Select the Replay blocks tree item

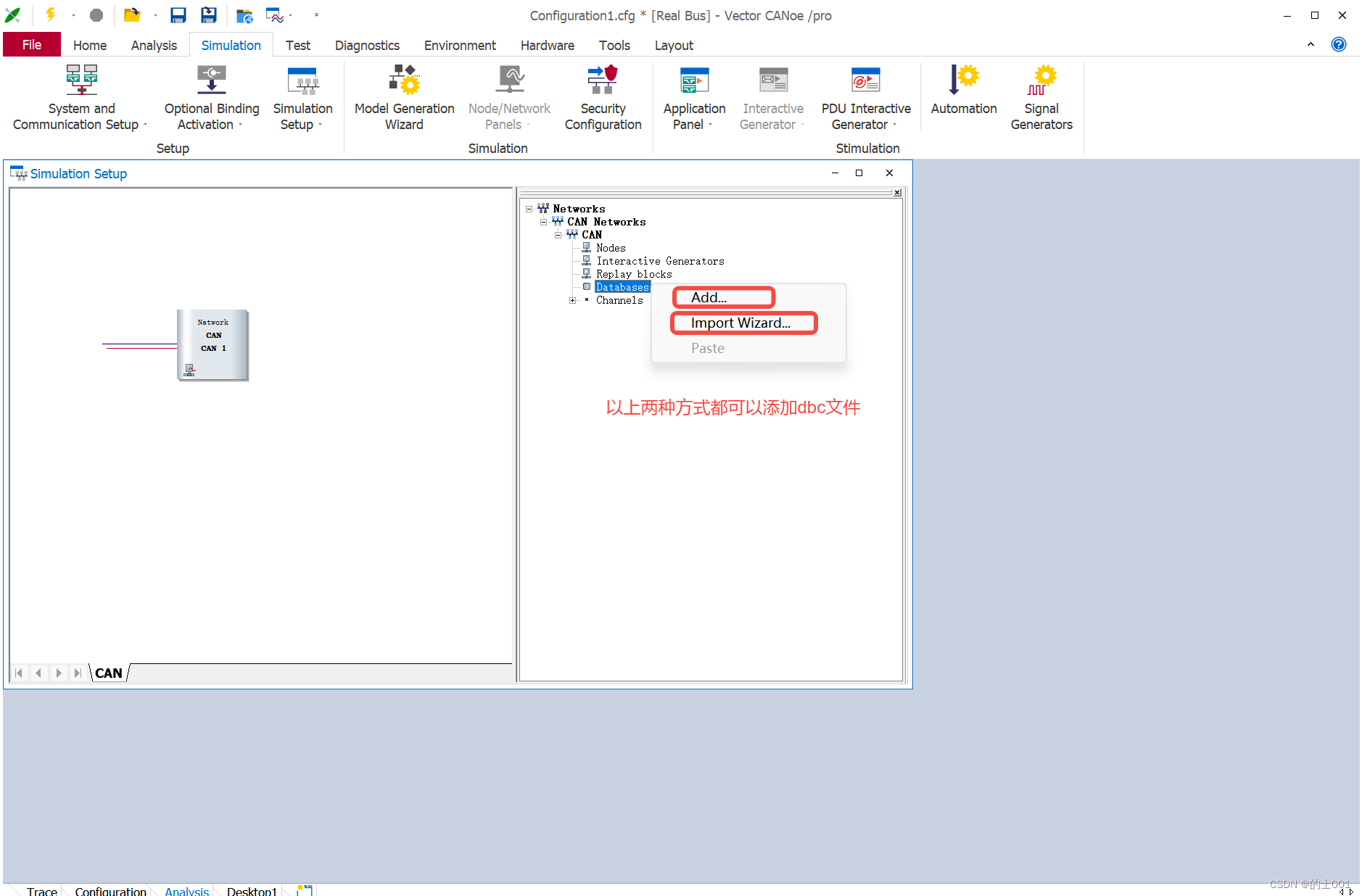click(634, 274)
